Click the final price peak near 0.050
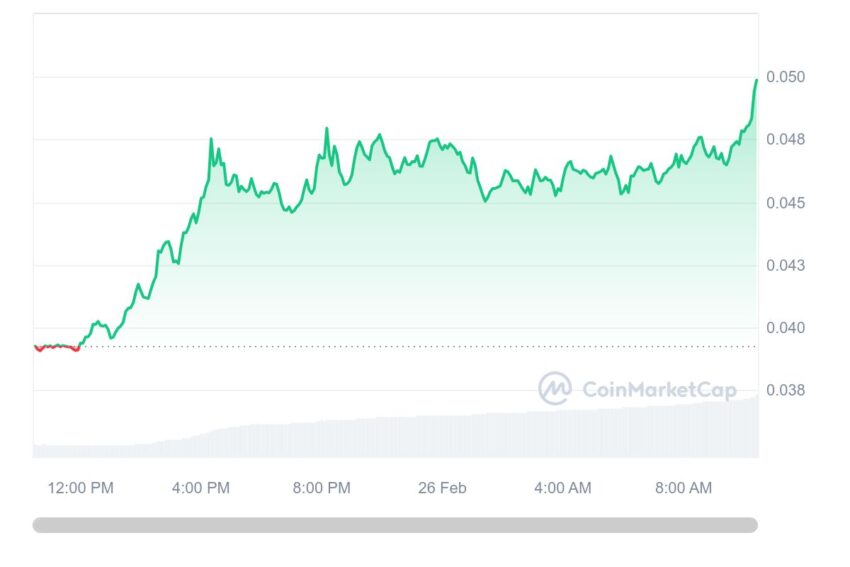The image size is (850, 567). (756, 81)
